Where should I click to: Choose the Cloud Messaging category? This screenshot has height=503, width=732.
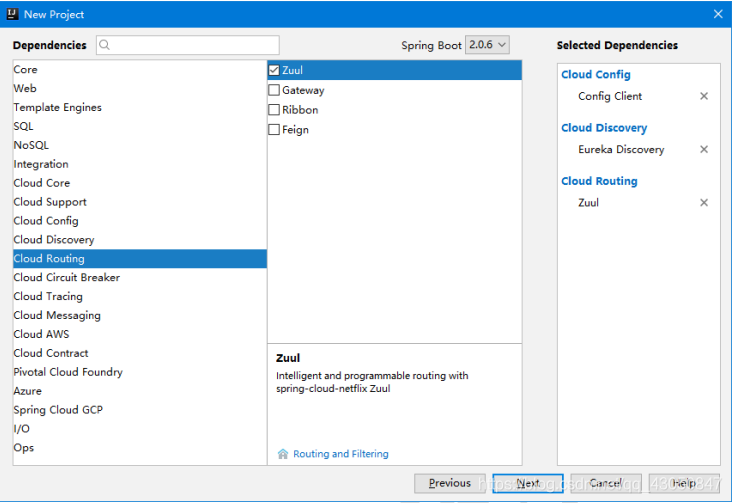coord(140,315)
